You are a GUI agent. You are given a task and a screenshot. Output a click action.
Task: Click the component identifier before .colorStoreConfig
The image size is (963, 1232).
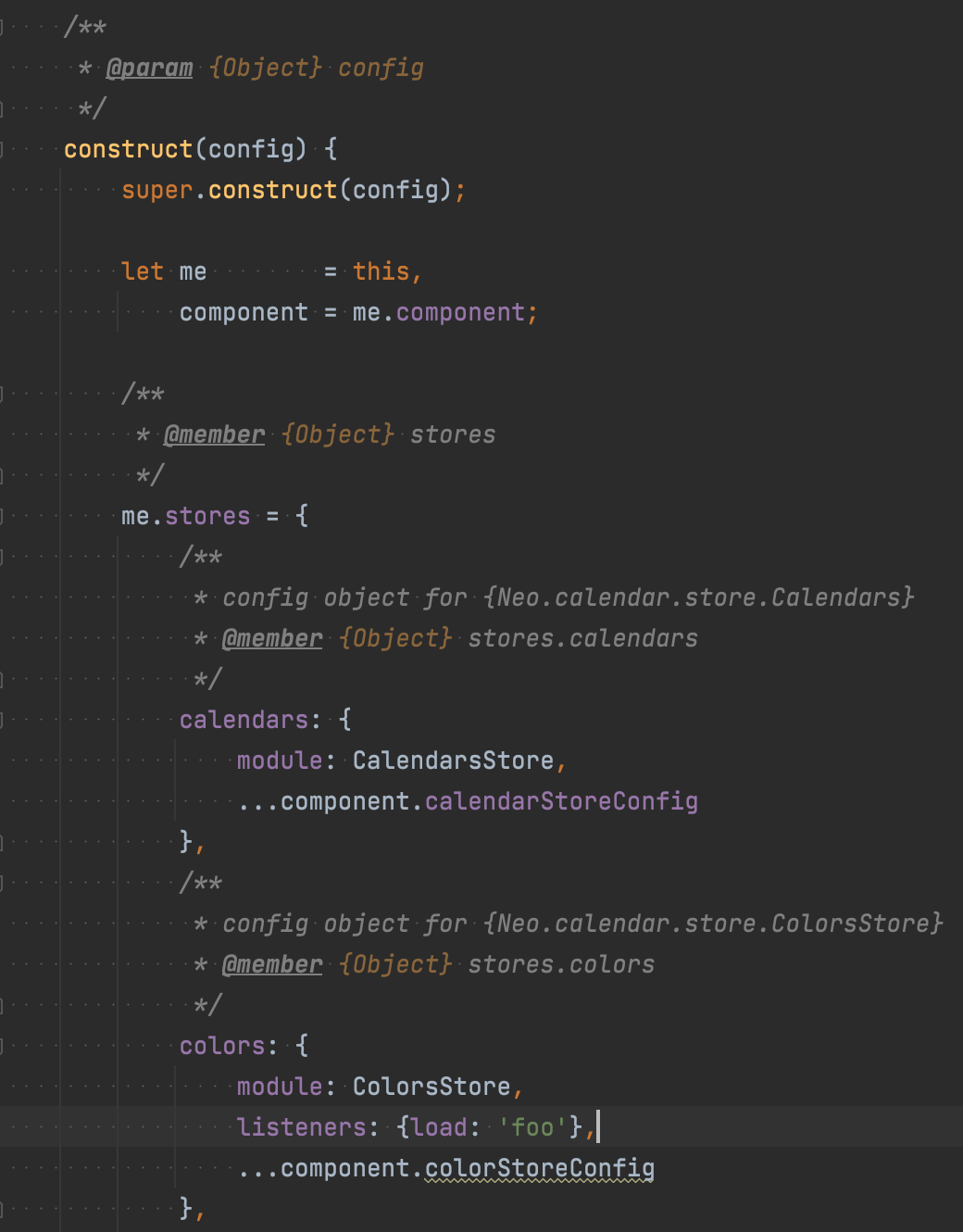click(345, 1168)
